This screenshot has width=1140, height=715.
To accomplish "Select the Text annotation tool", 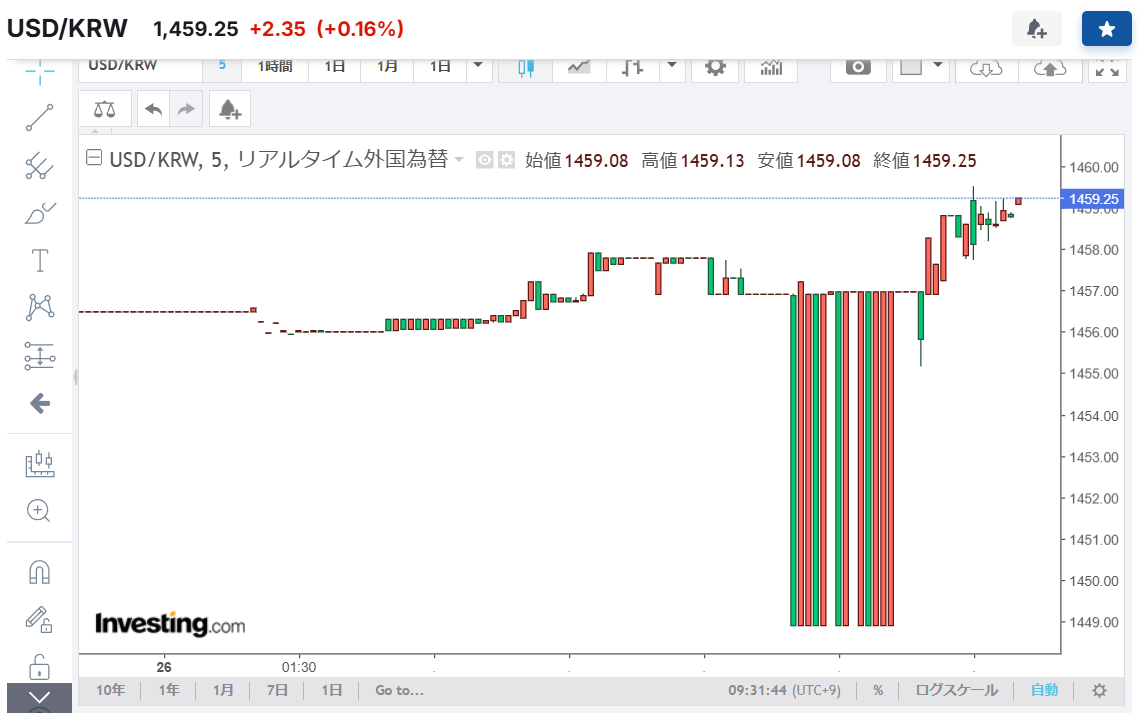I will coord(39,261).
